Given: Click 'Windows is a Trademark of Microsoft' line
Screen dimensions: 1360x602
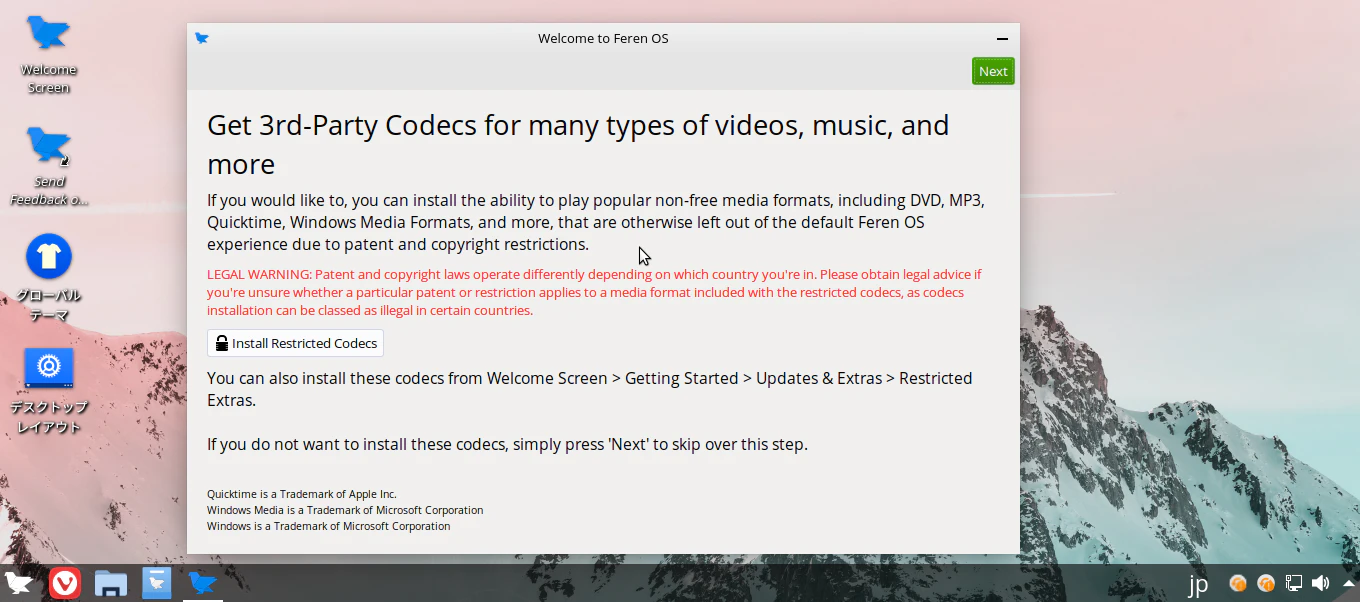Looking at the screenshot, I should pos(329,526).
